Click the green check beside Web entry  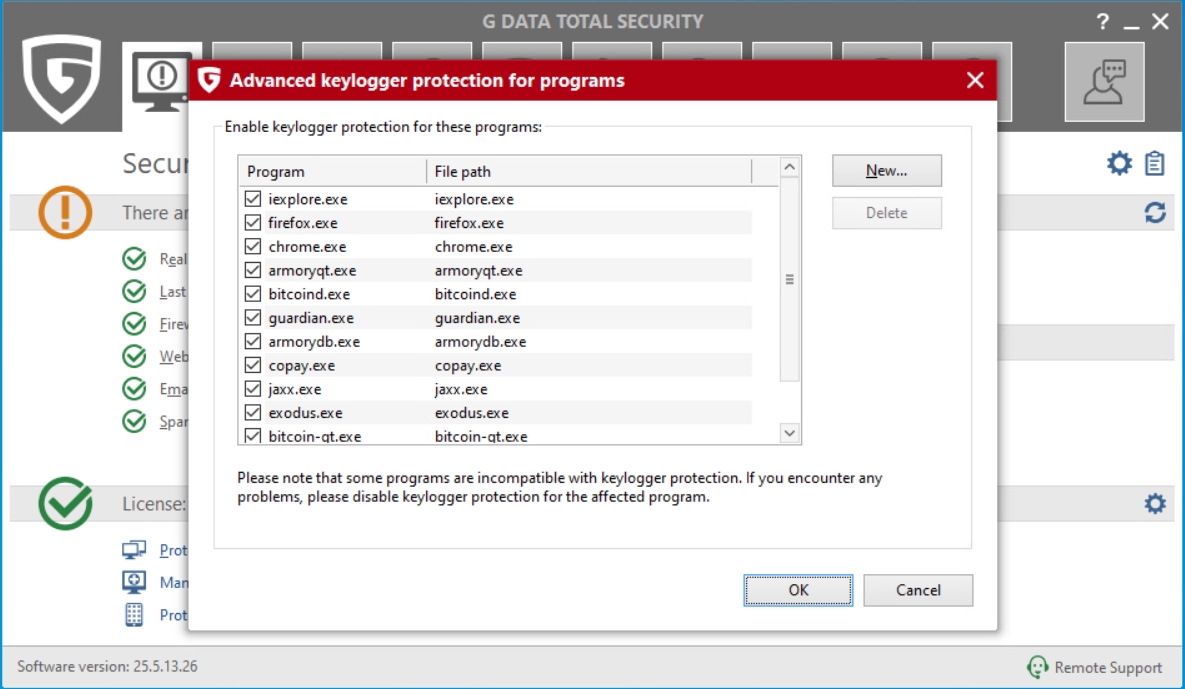134,356
